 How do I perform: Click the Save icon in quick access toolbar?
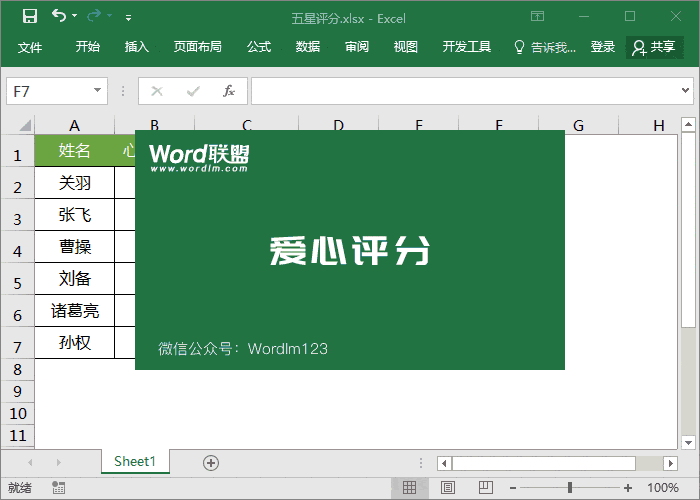[29, 16]
